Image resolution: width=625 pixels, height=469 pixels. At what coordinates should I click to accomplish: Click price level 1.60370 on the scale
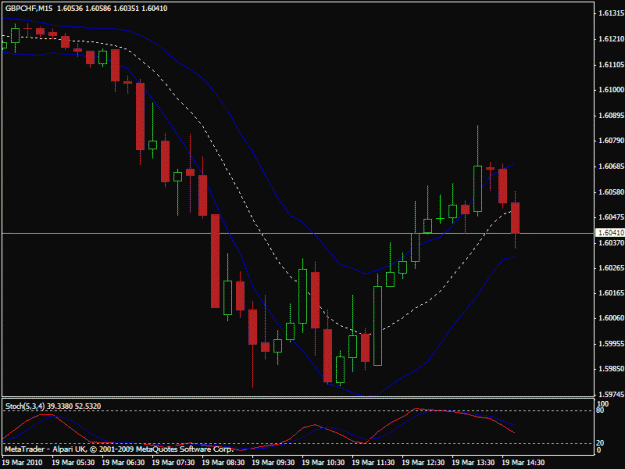click(x=611, y=243)
